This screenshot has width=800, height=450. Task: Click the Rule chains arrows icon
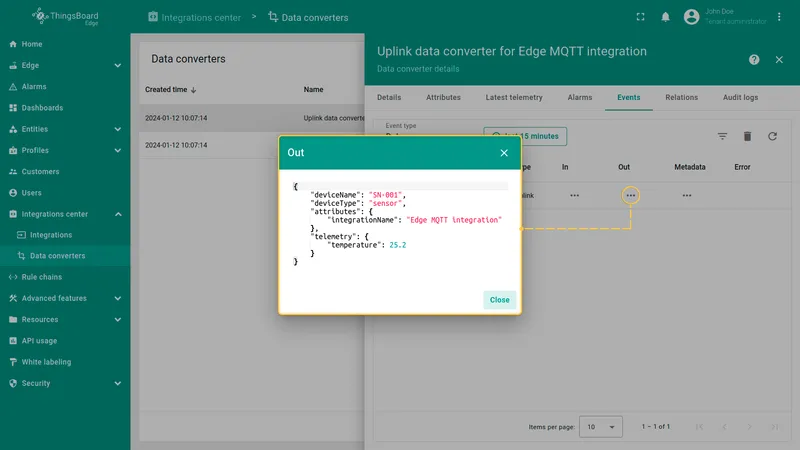click(13, 277)
